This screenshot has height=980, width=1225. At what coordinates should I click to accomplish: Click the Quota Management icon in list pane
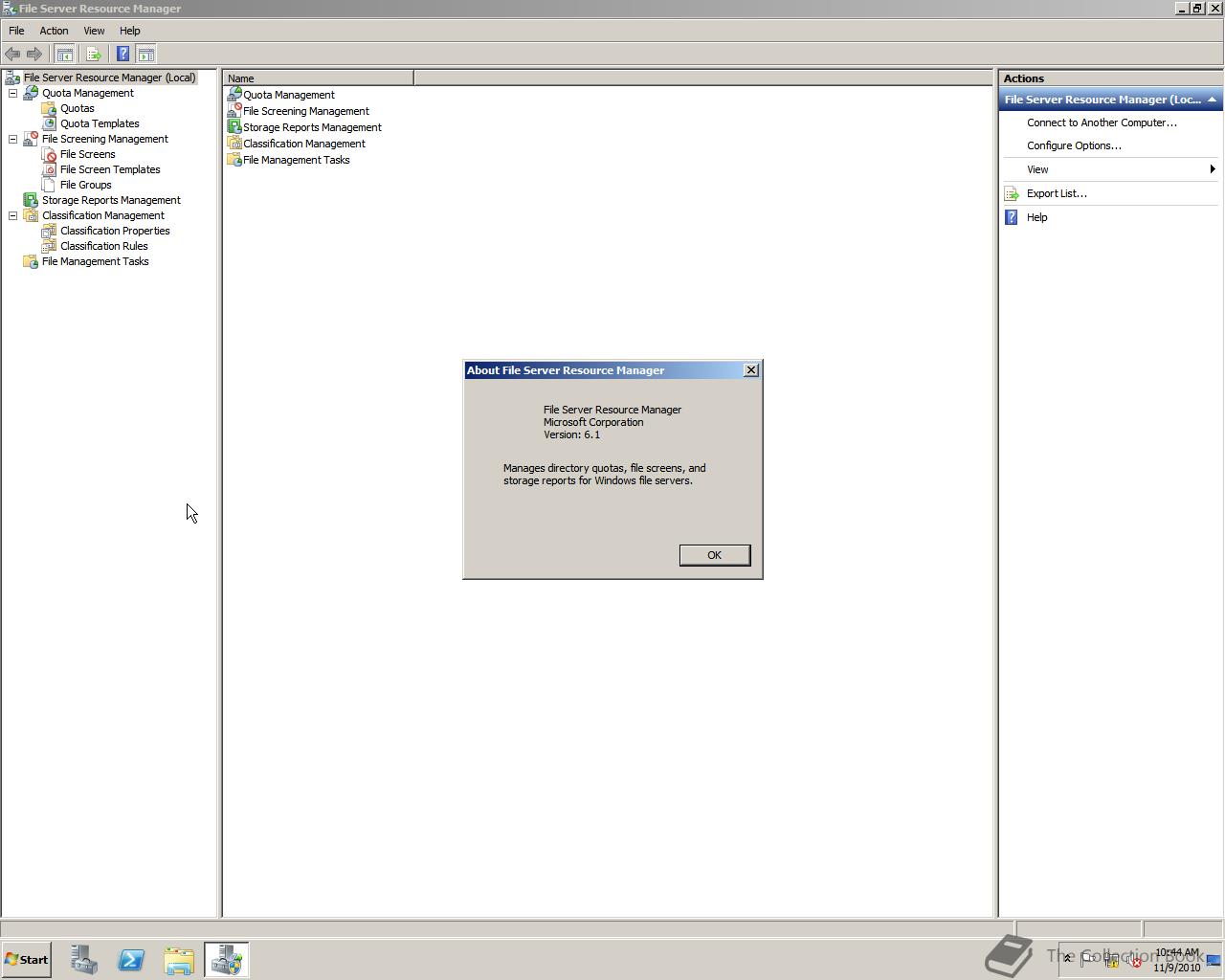[234, 95]
